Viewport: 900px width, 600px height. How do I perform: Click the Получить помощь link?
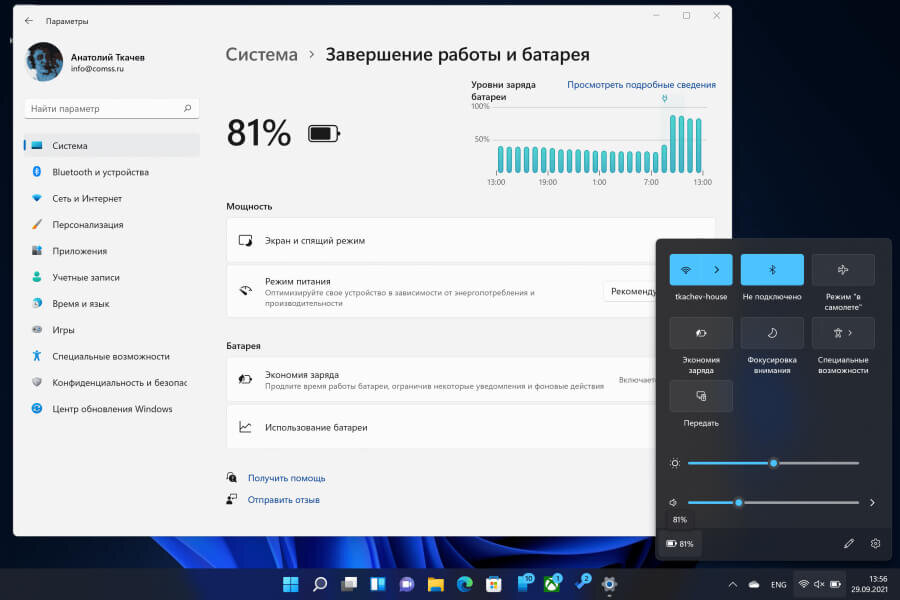286,478
